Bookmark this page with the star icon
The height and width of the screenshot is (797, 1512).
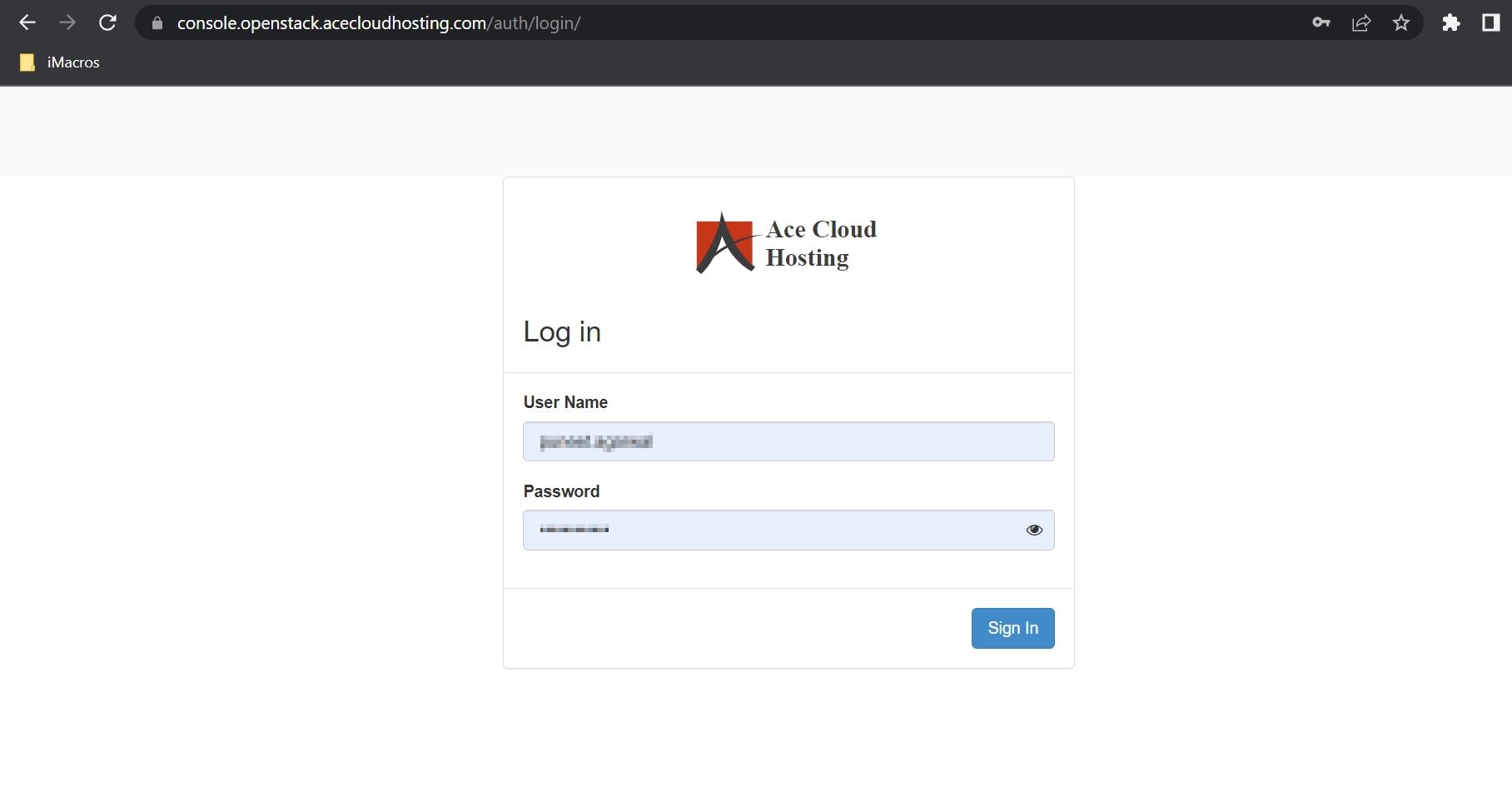1401,23
